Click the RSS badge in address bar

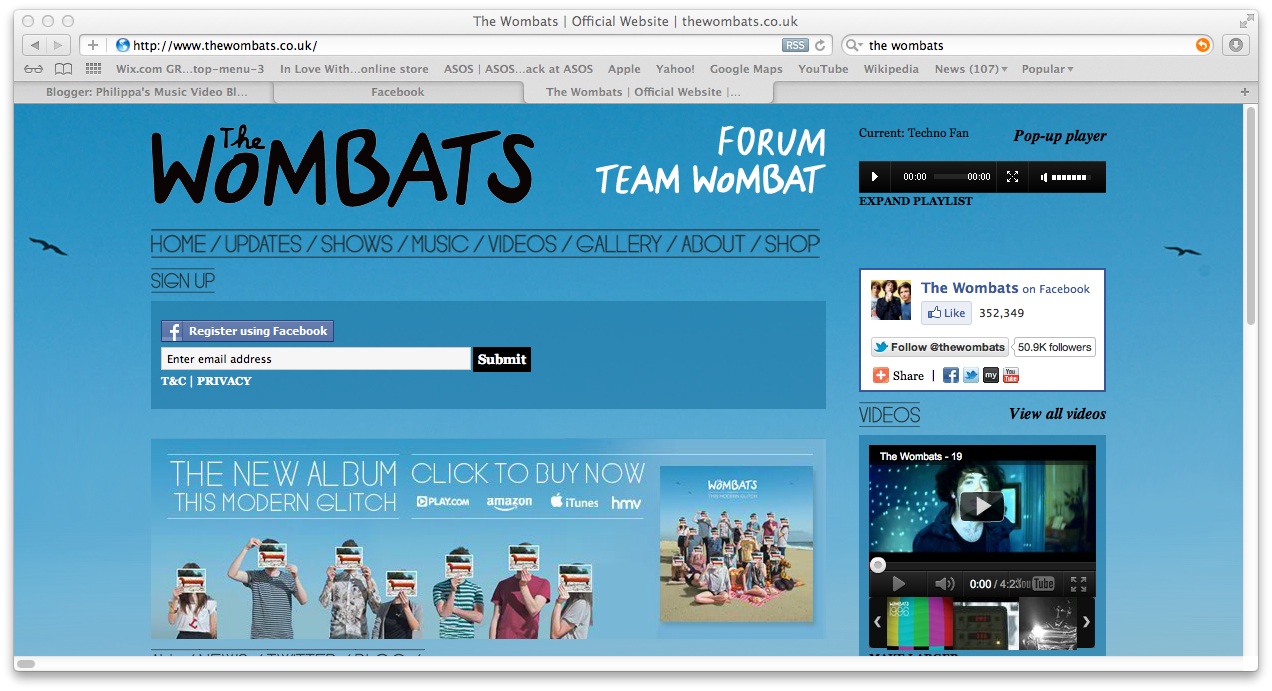point(795,45)
